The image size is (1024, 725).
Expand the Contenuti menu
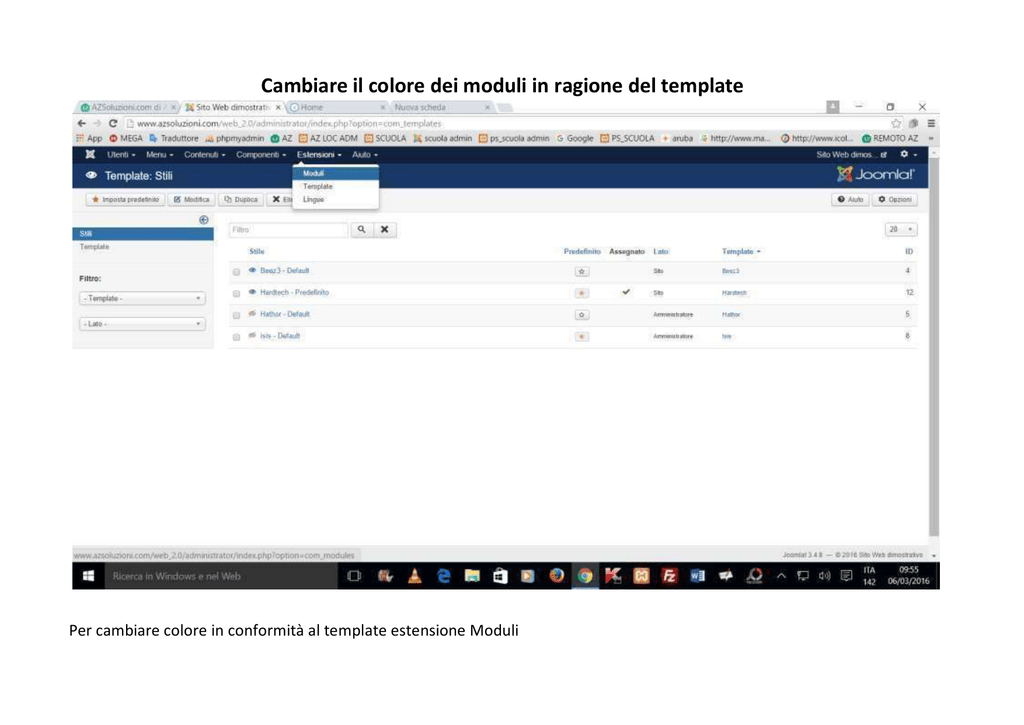click(x=204, y=155)
